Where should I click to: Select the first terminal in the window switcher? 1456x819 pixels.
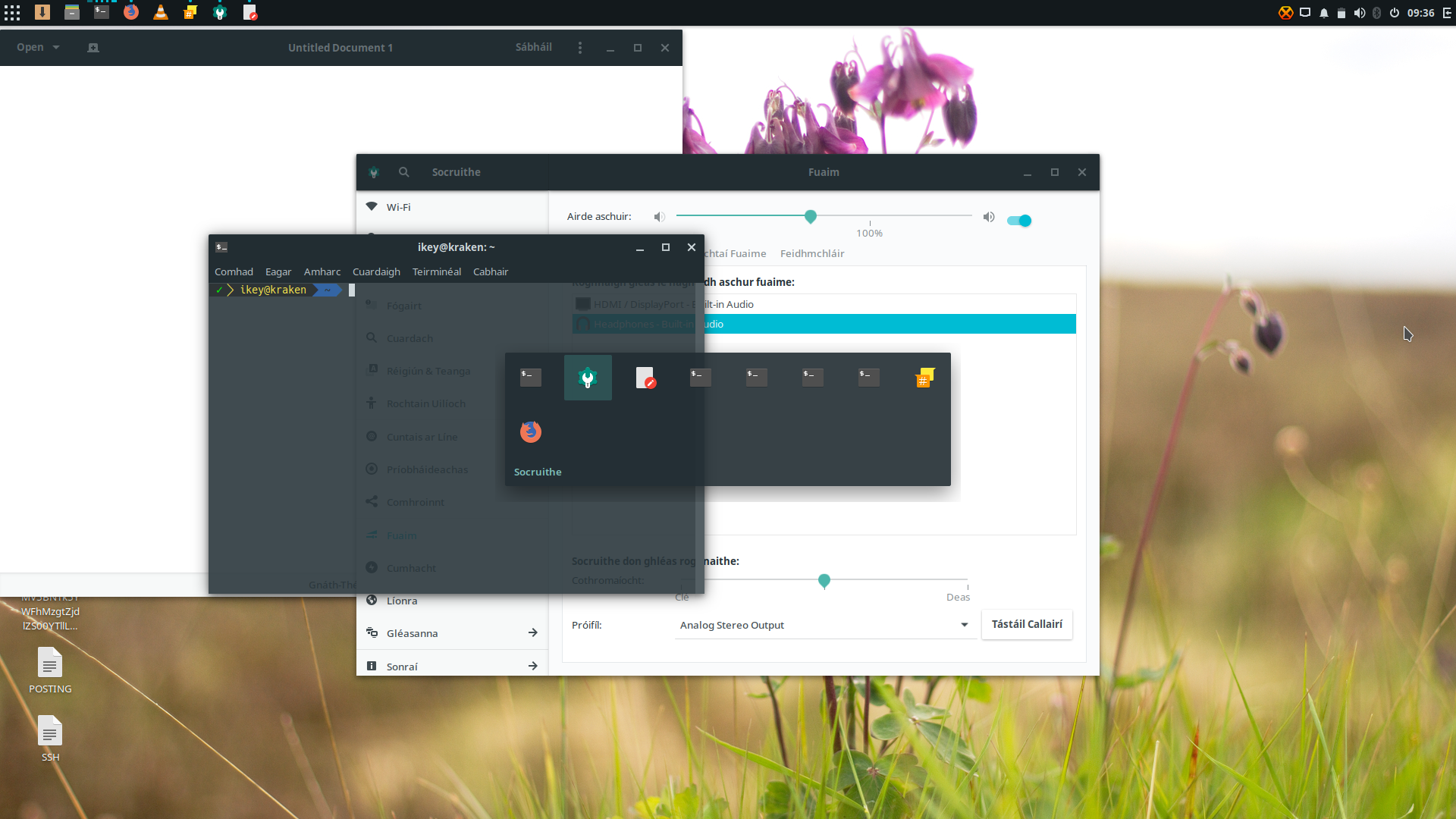pyautogui.click(x=531, y=377)
